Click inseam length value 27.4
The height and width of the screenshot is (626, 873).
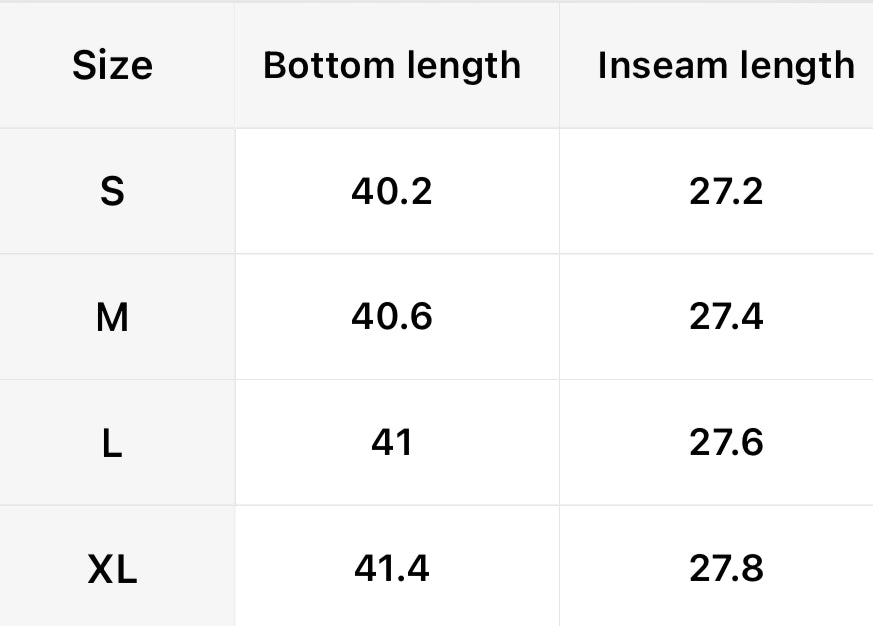point(726,317)
